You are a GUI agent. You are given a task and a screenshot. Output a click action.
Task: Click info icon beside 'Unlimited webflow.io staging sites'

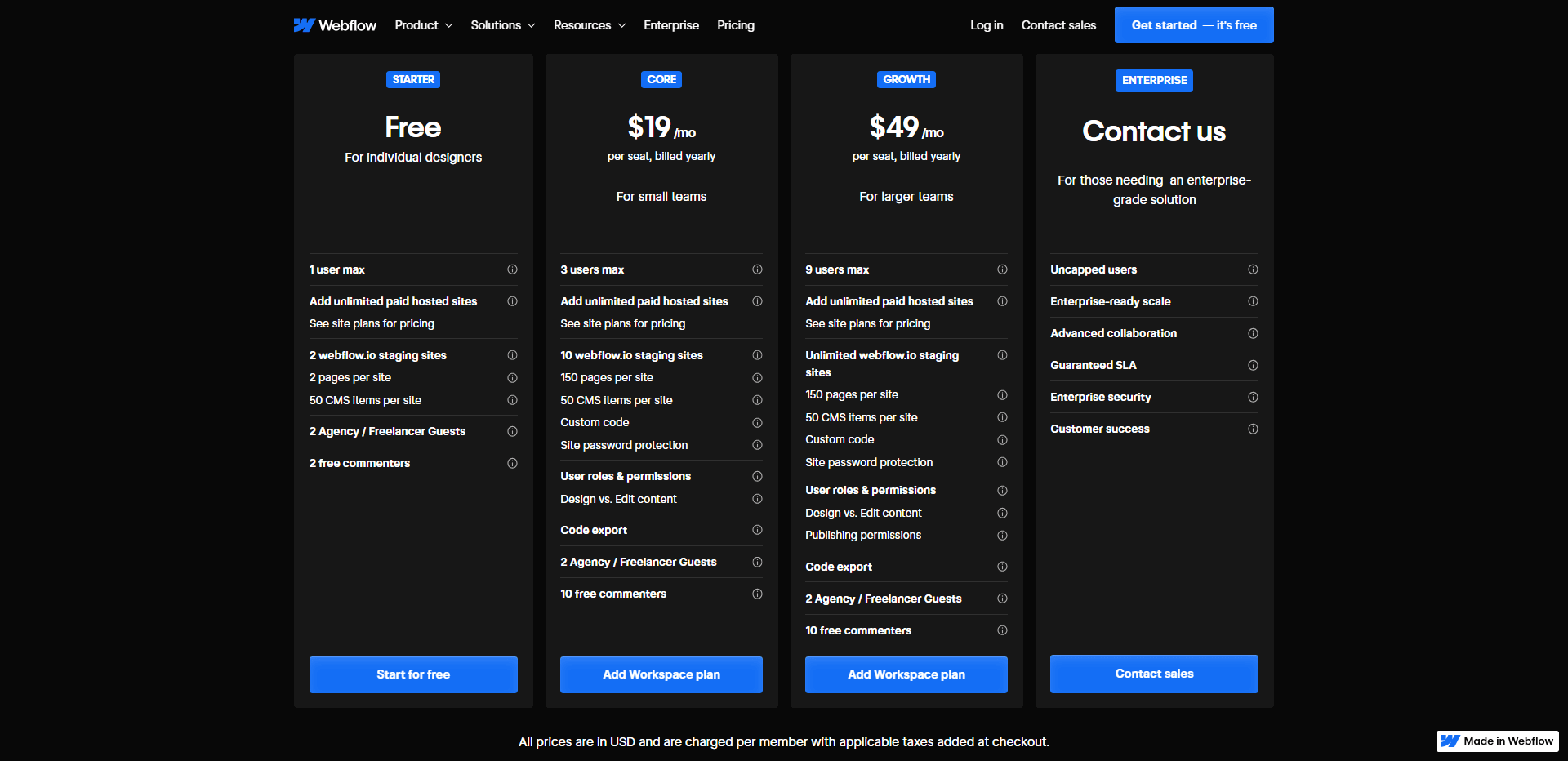tap(1002, 355)
